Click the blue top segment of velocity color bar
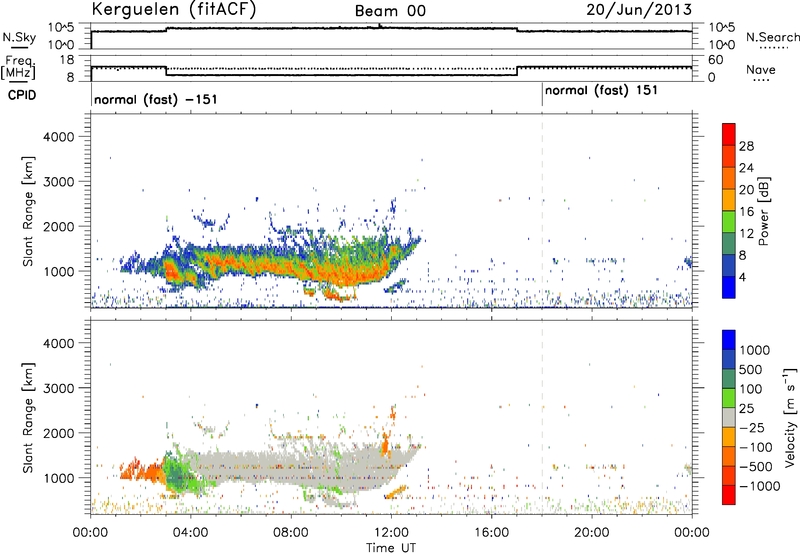Image resolution: width=800 pixels, height=554 pixels. tap(729, 340)
